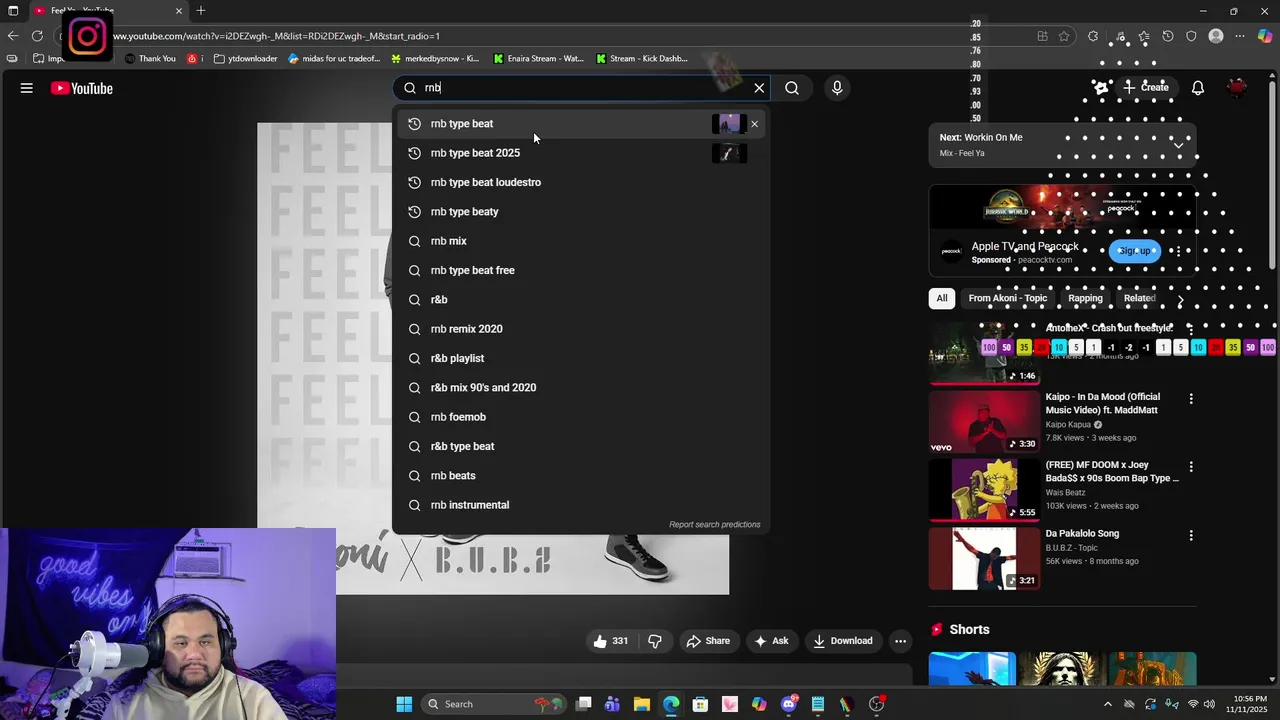Open the Windows Start menu

pos(404,704)
